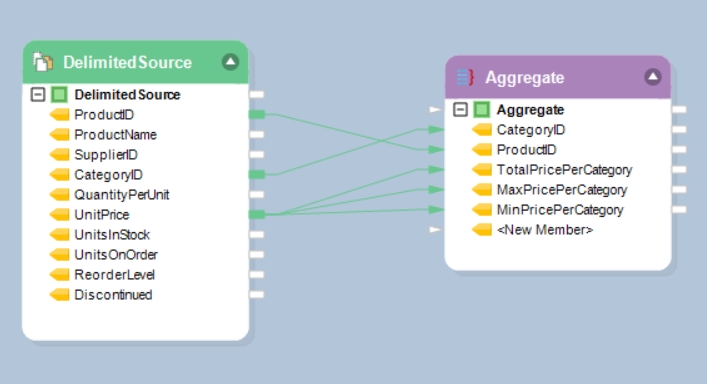The image size is (707, 384).
Task: Collapse DelimitedSource object using round arrow button
Action: (230, 62)
